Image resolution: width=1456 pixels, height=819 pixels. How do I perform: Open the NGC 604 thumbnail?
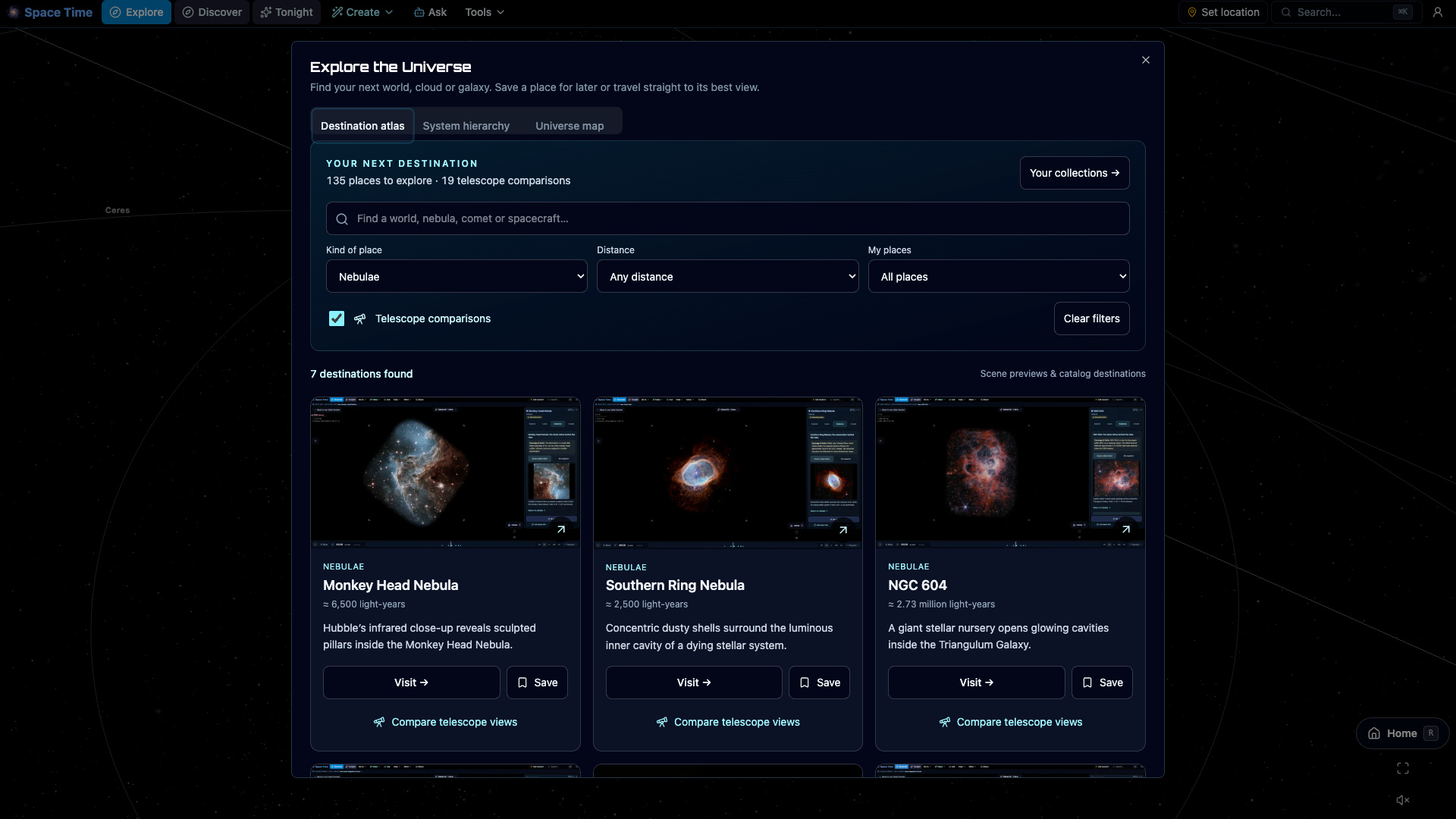1010,472
